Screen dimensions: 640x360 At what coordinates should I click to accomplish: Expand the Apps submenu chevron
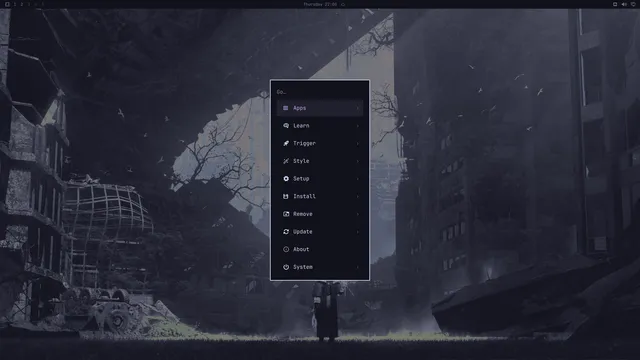(358, 108)
